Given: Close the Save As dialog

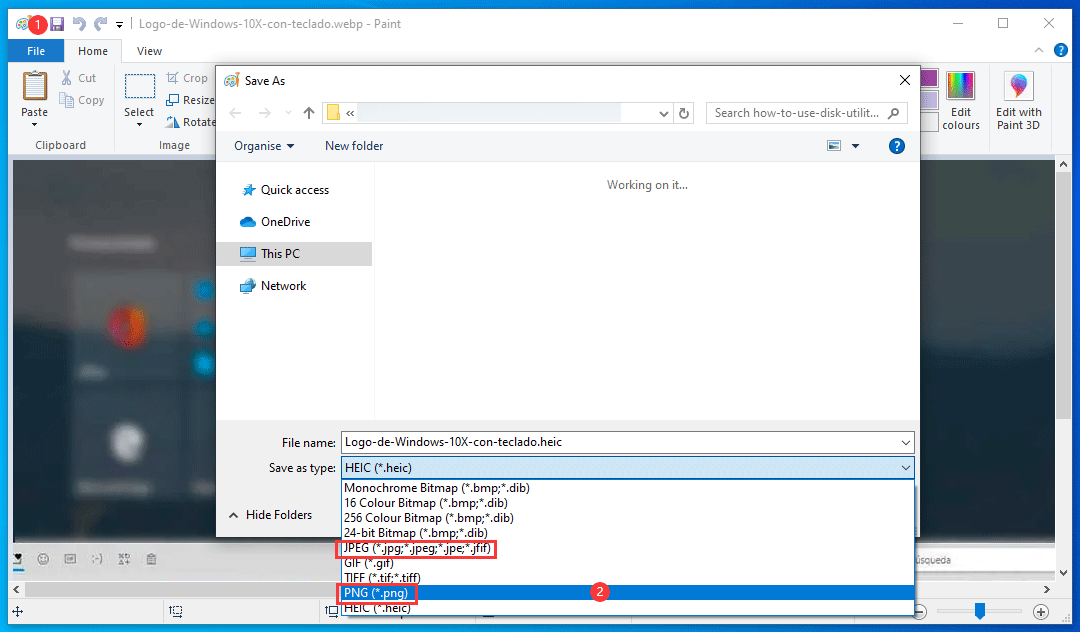Looking at the screenshot, I should [x=904, y=81].
